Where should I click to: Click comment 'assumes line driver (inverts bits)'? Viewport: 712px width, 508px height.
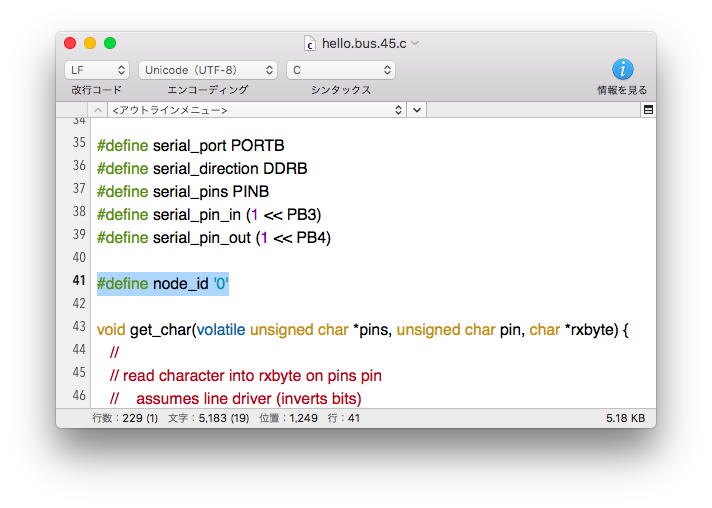point(248,399)
